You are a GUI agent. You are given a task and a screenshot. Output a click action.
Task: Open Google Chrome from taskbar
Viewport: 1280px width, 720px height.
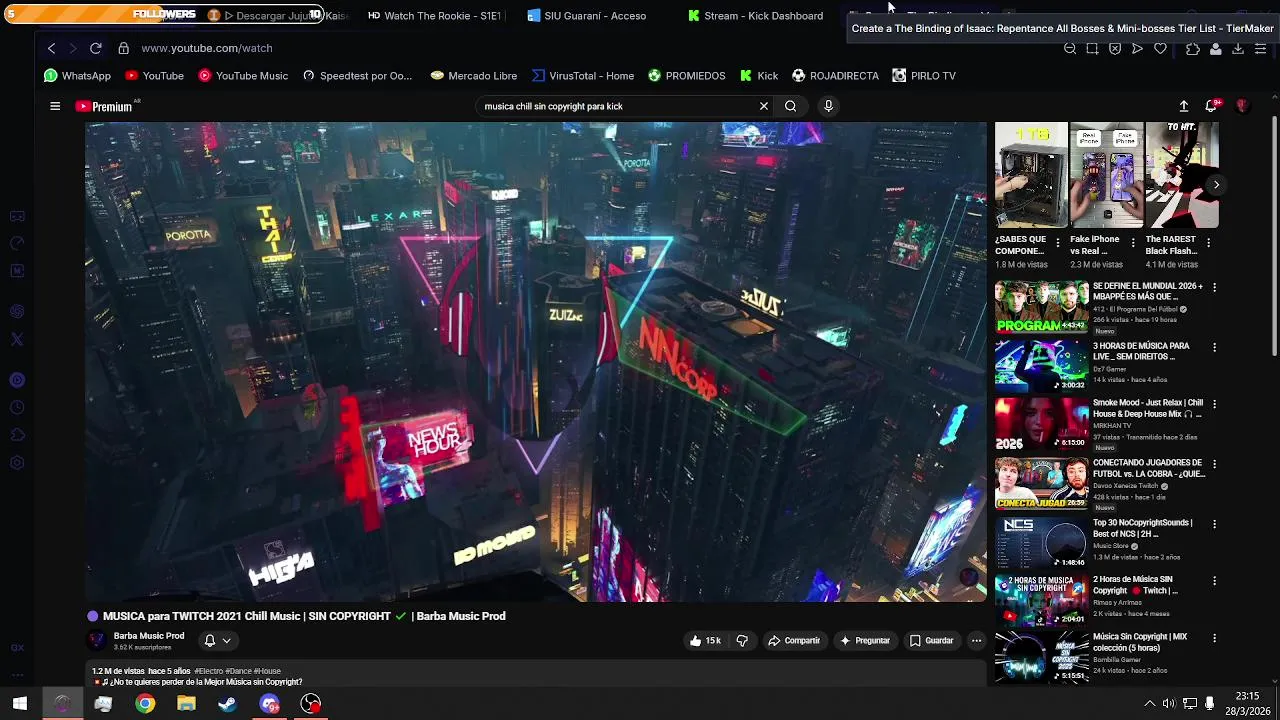click(x=145, y=704)
